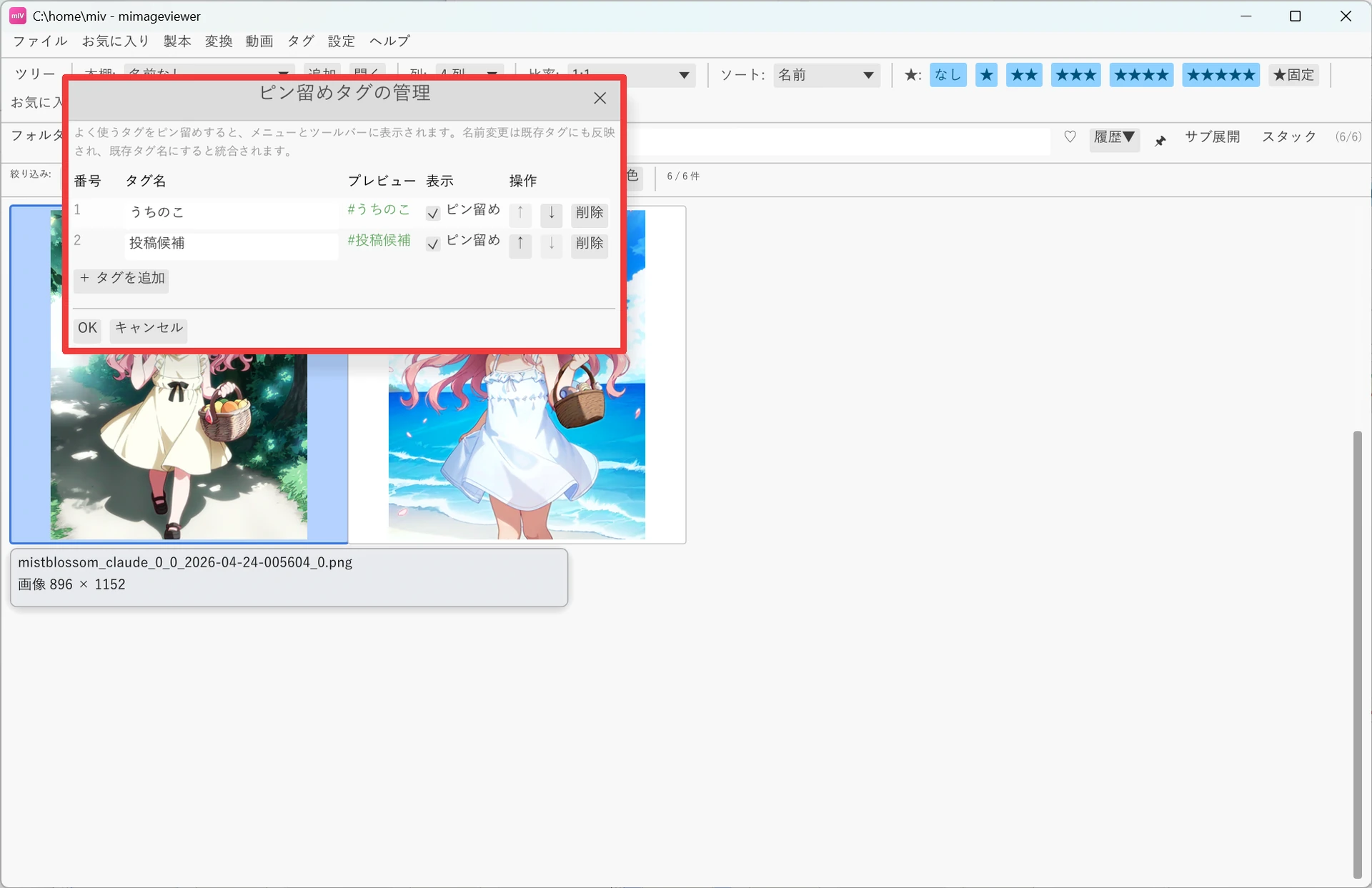
Task: Toggle the ★固定 button
Action: click(x=1293, y=75)
